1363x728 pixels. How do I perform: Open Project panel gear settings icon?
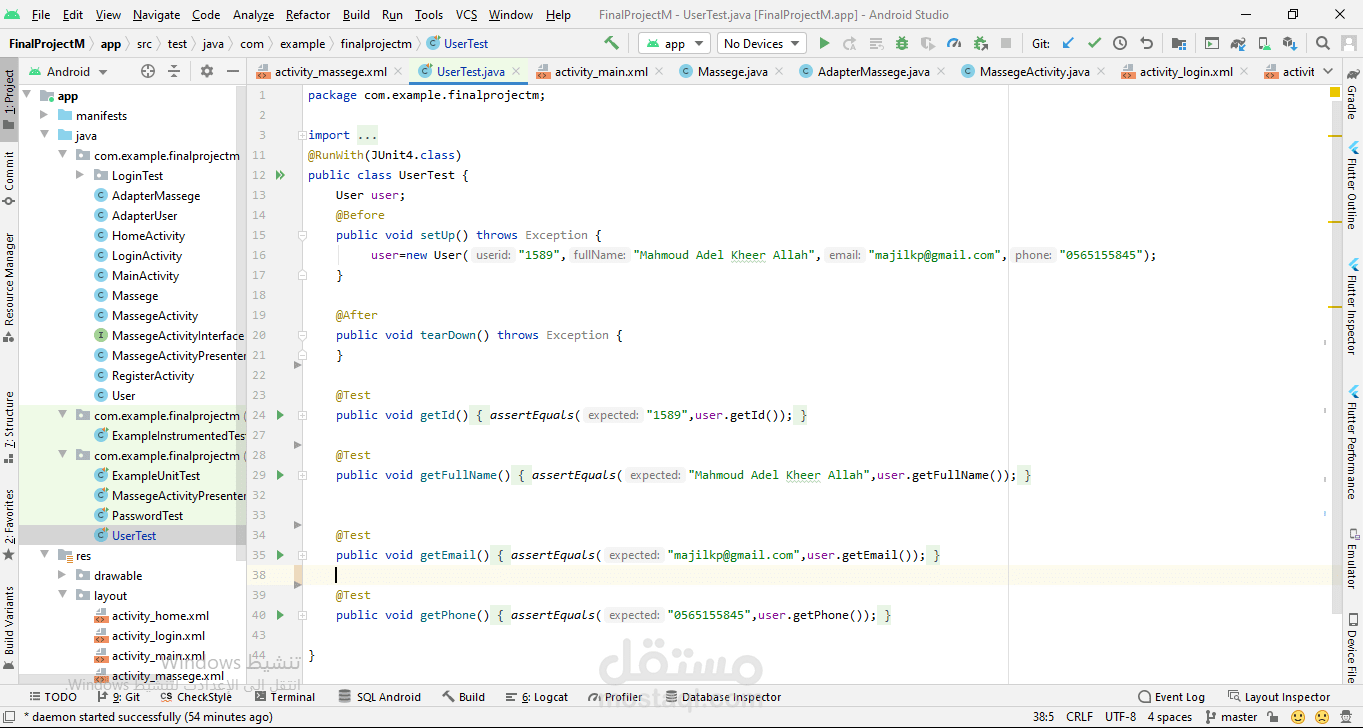(207, 71)
